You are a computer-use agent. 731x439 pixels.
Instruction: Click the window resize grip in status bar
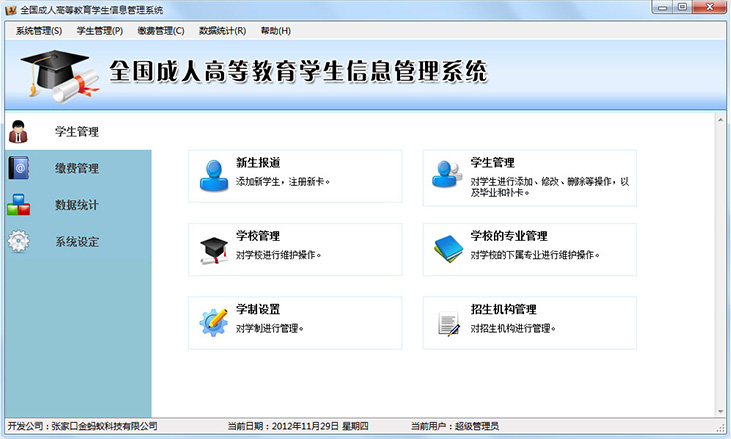click(x=722, y=428)
